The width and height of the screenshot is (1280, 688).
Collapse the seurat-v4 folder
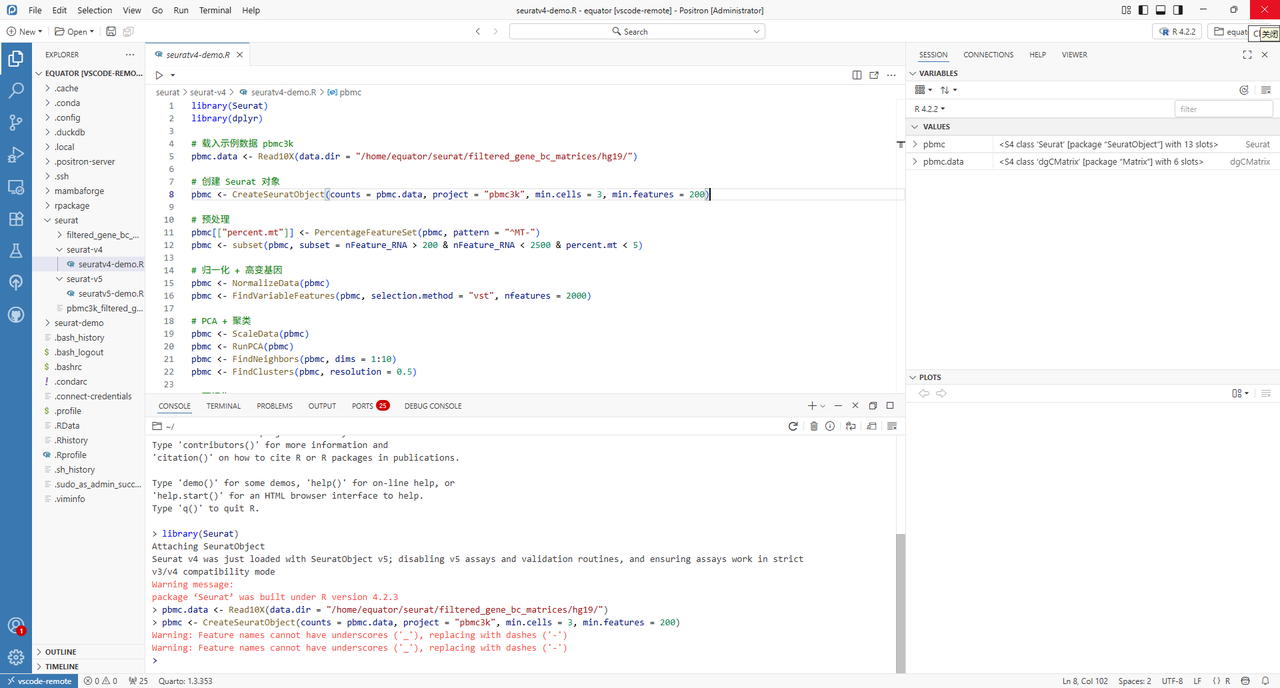pos(84,250)
